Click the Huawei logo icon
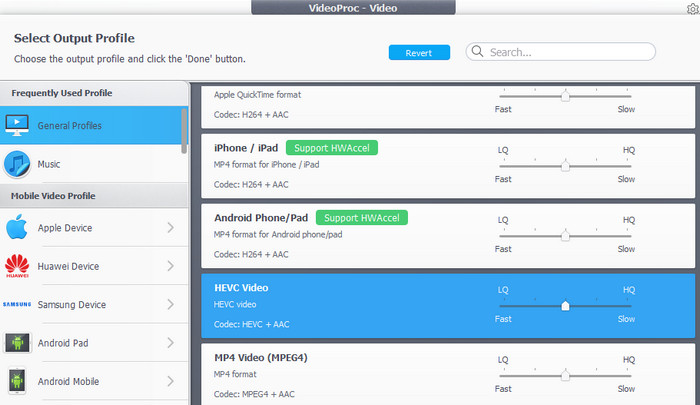The height and width of the screenshot is (405, 700). [17, 266]
